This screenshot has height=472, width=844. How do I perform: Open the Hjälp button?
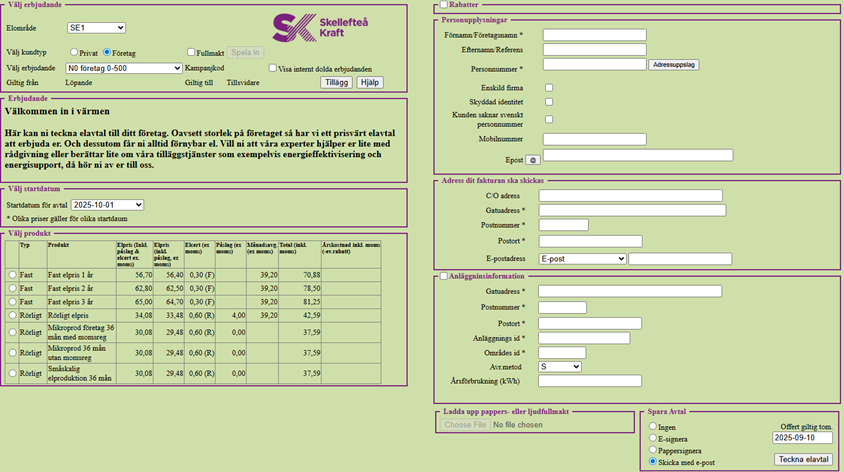coord(370,82)
